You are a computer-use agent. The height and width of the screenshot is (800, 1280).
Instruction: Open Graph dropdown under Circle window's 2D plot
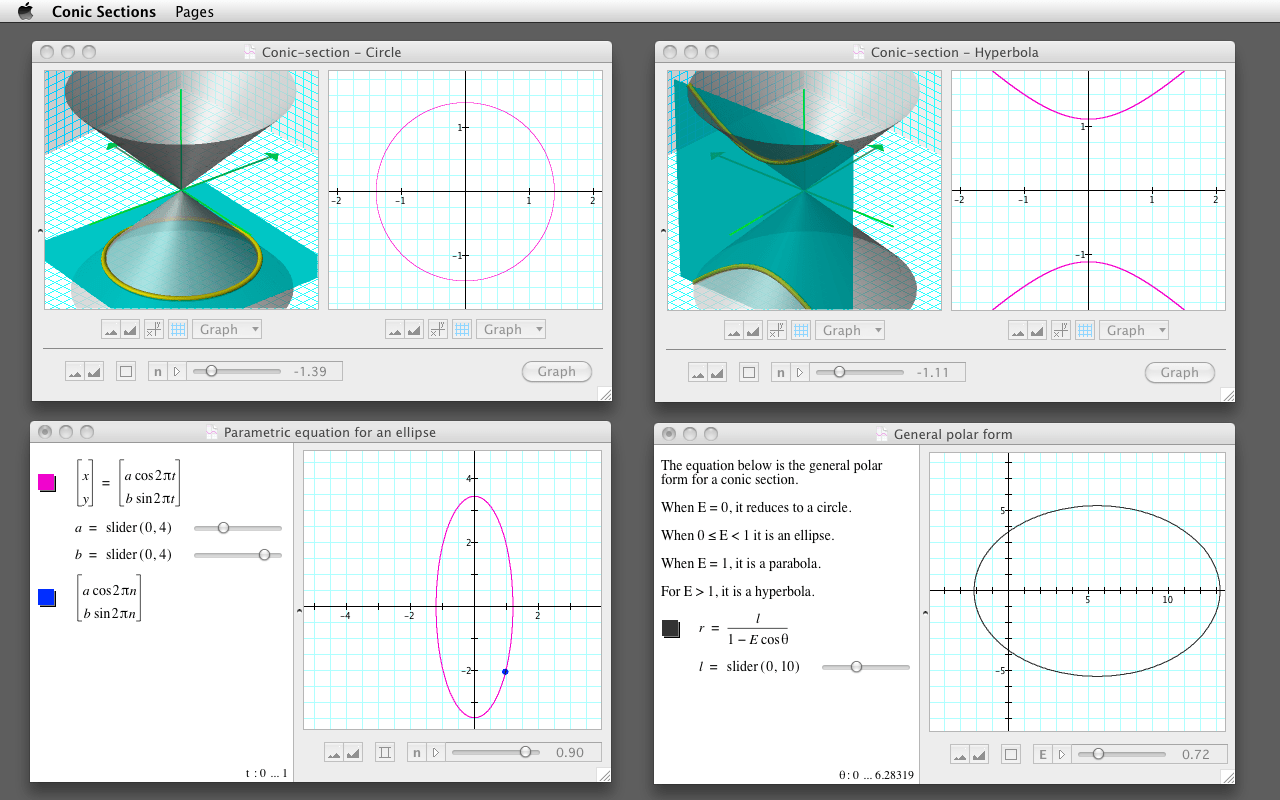click(511, 329)
